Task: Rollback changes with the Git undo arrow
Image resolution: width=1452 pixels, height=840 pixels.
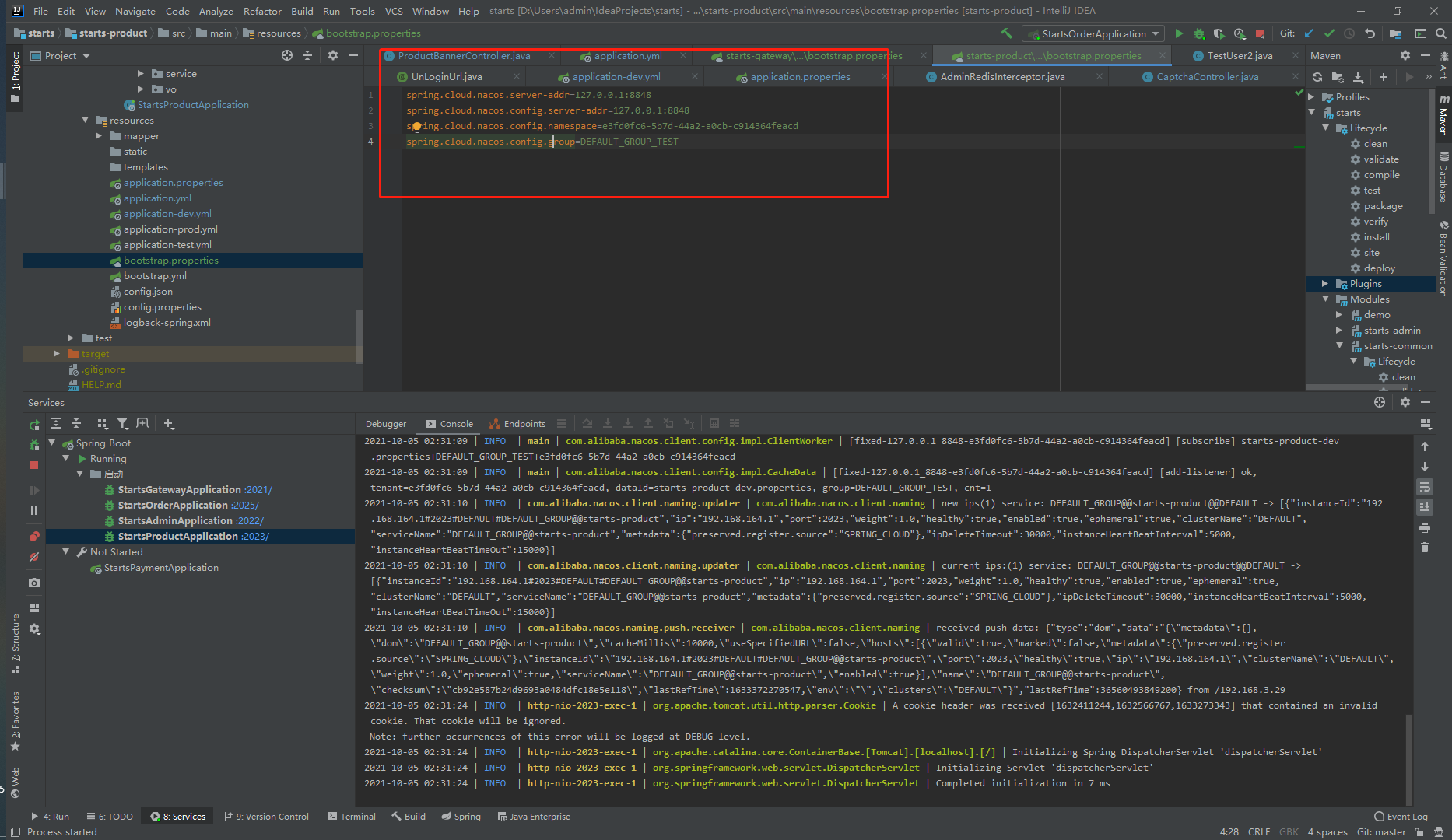Action: pos(1370,33)
